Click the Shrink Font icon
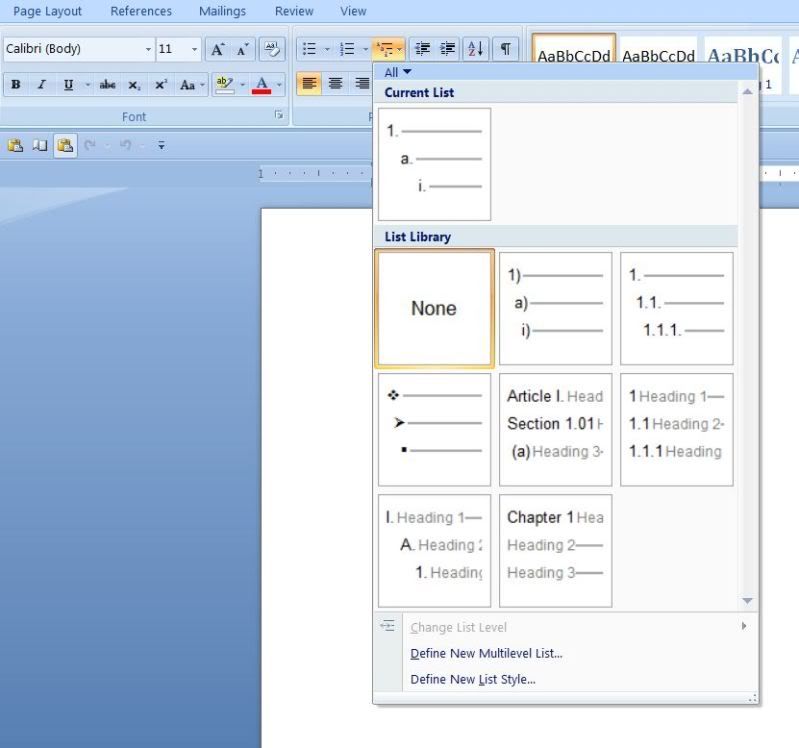This screenshot has width=799, height=748. pyautogui.click(x=242, y=49)
